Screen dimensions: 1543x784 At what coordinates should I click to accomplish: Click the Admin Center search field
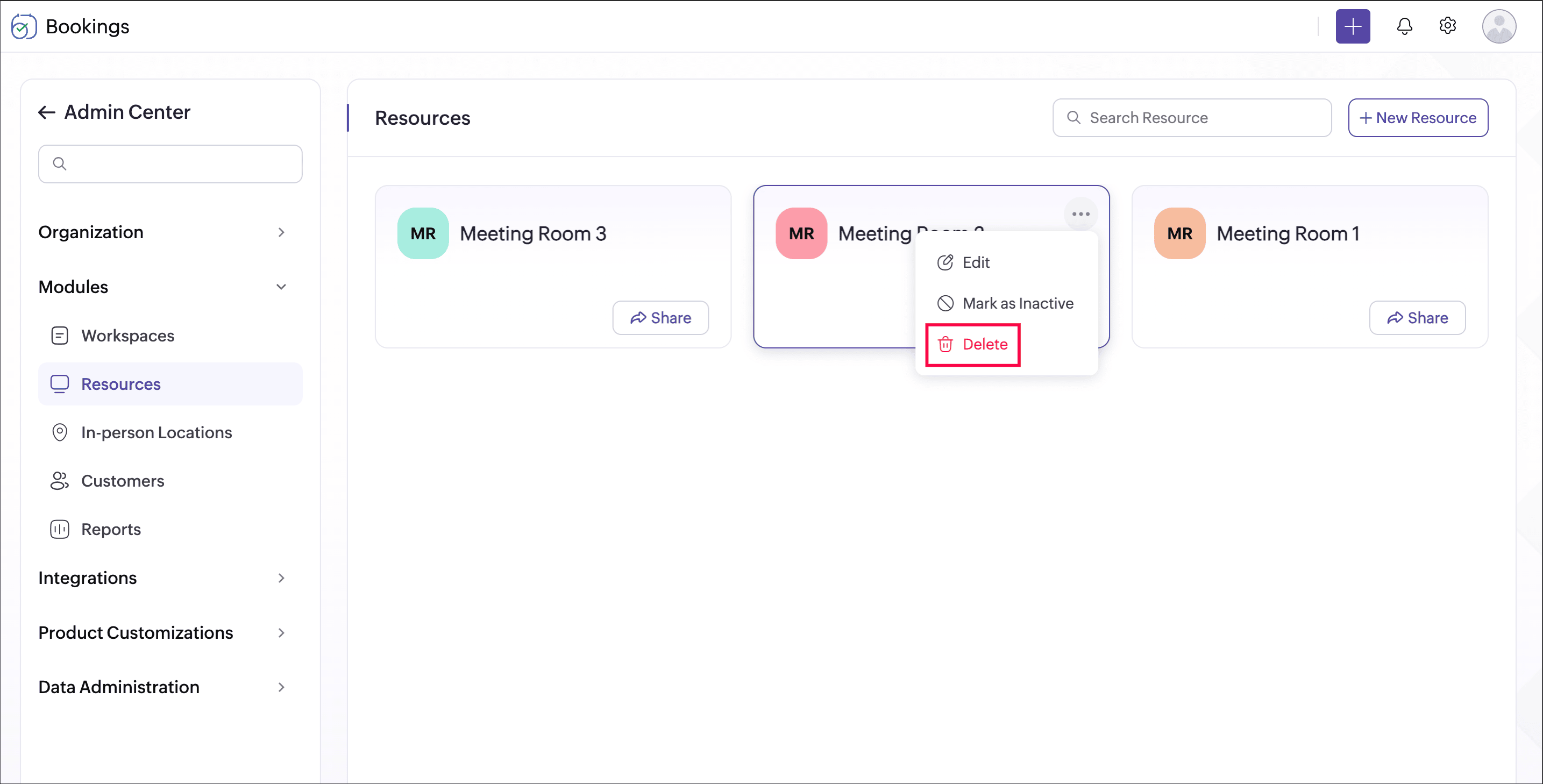[x=170, y=163]
